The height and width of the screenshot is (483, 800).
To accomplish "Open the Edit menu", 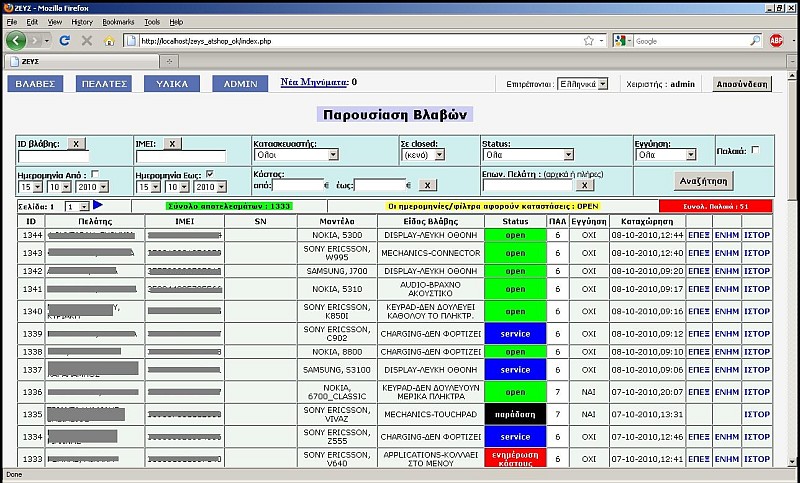I will [x=32, y=22].
